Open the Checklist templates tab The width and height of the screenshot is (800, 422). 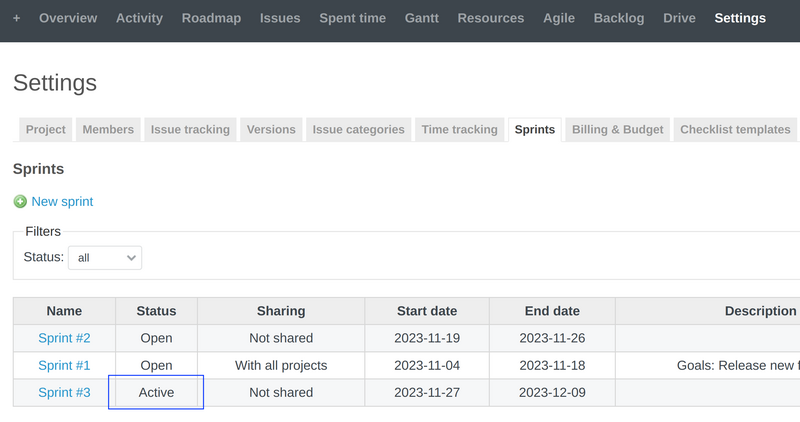[x=735, y=130]
